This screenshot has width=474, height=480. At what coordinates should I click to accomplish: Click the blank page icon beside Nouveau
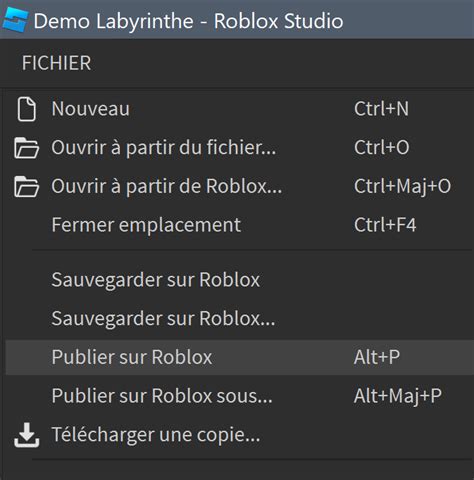coord(26,109)
